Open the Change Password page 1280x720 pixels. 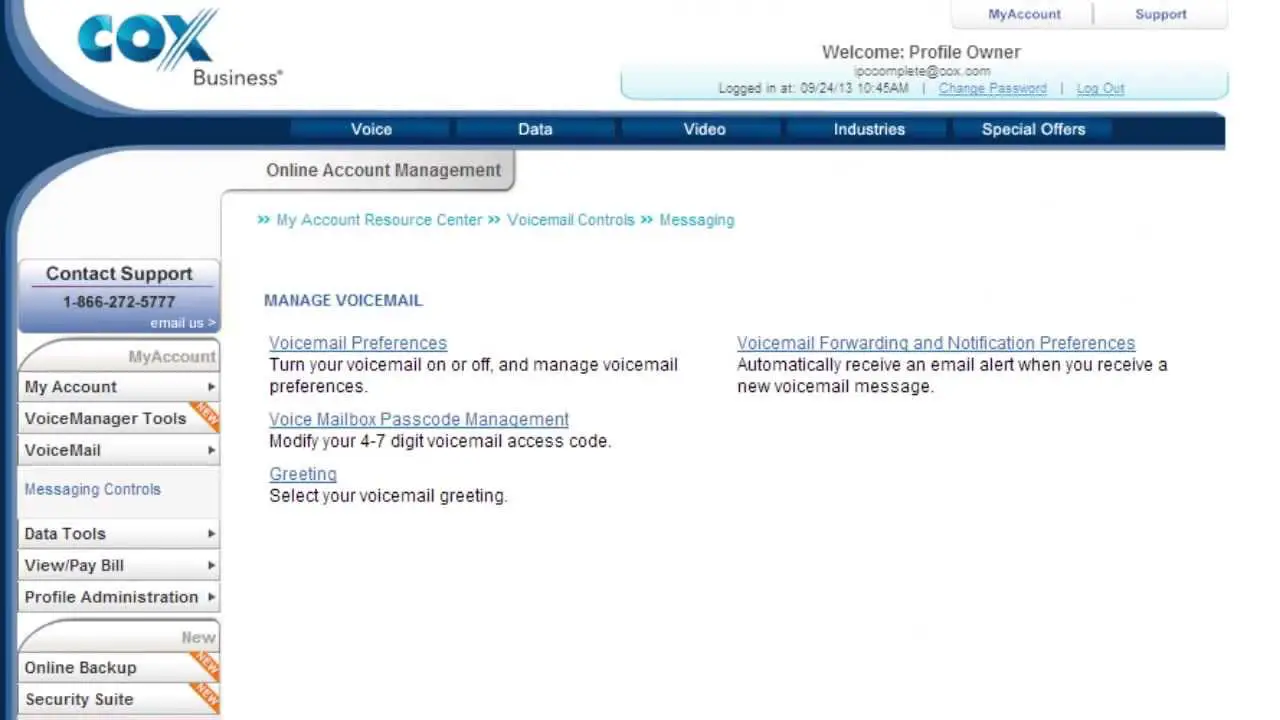pyautogui.click(x=992, y=88)
